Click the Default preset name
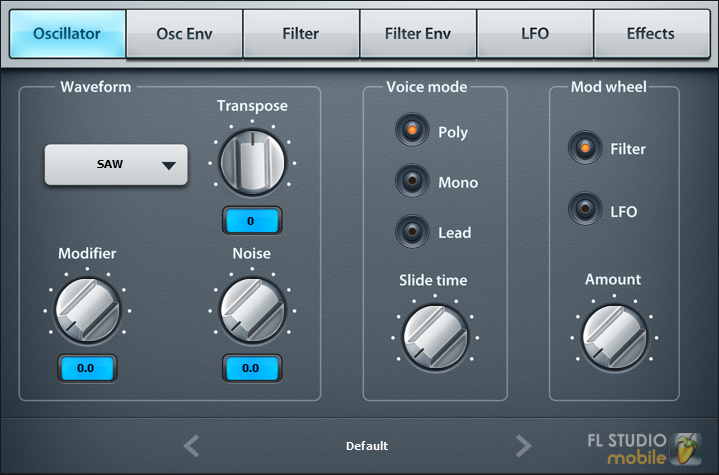 tap(367, 446)
